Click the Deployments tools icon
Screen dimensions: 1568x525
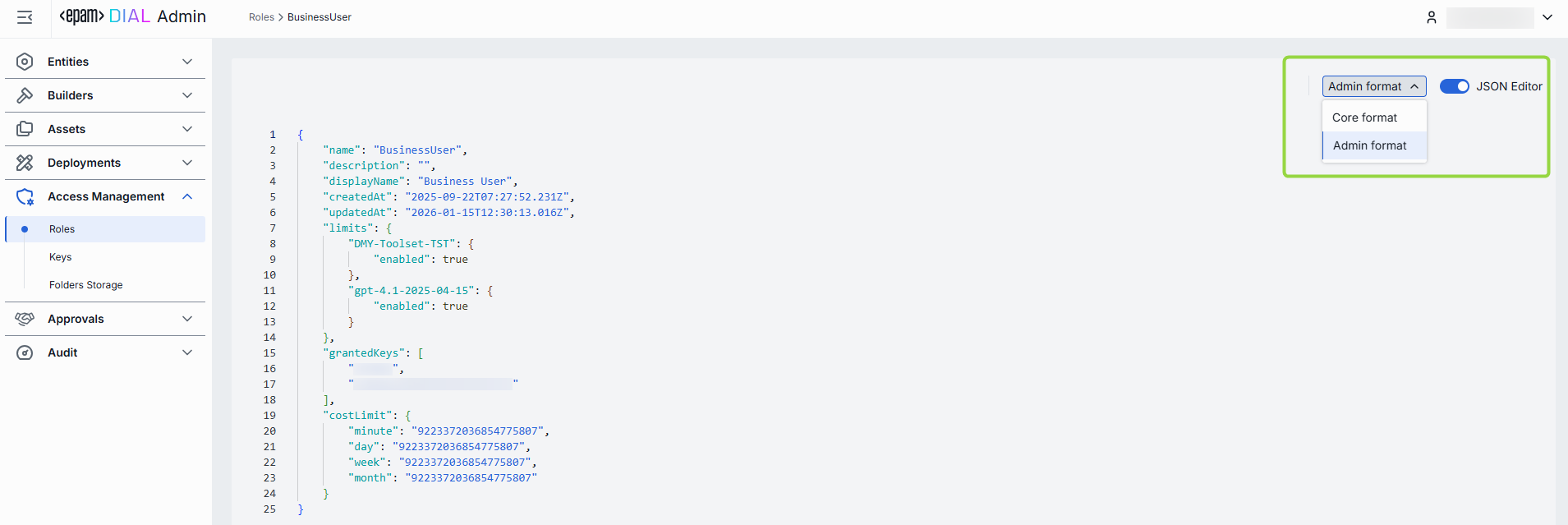25,163
